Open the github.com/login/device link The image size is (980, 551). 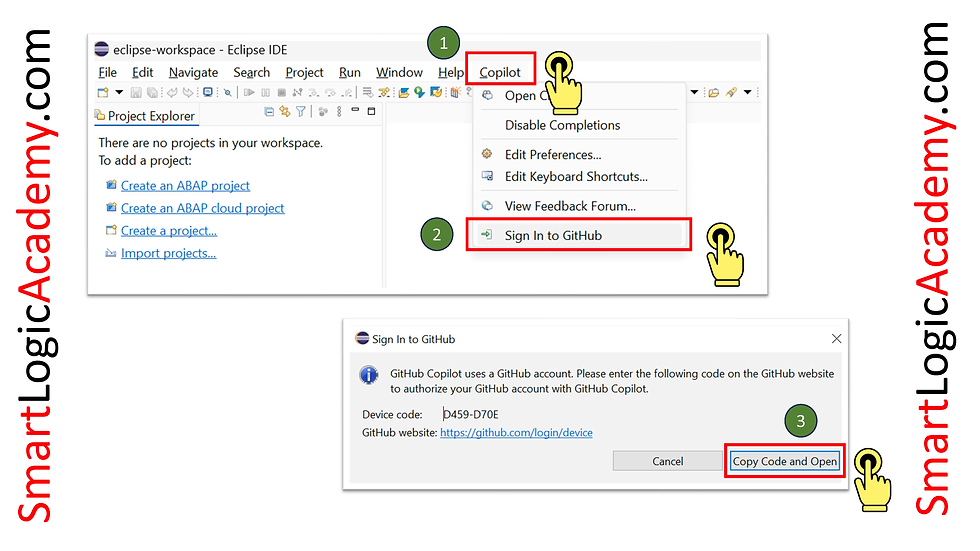[516, 432]
